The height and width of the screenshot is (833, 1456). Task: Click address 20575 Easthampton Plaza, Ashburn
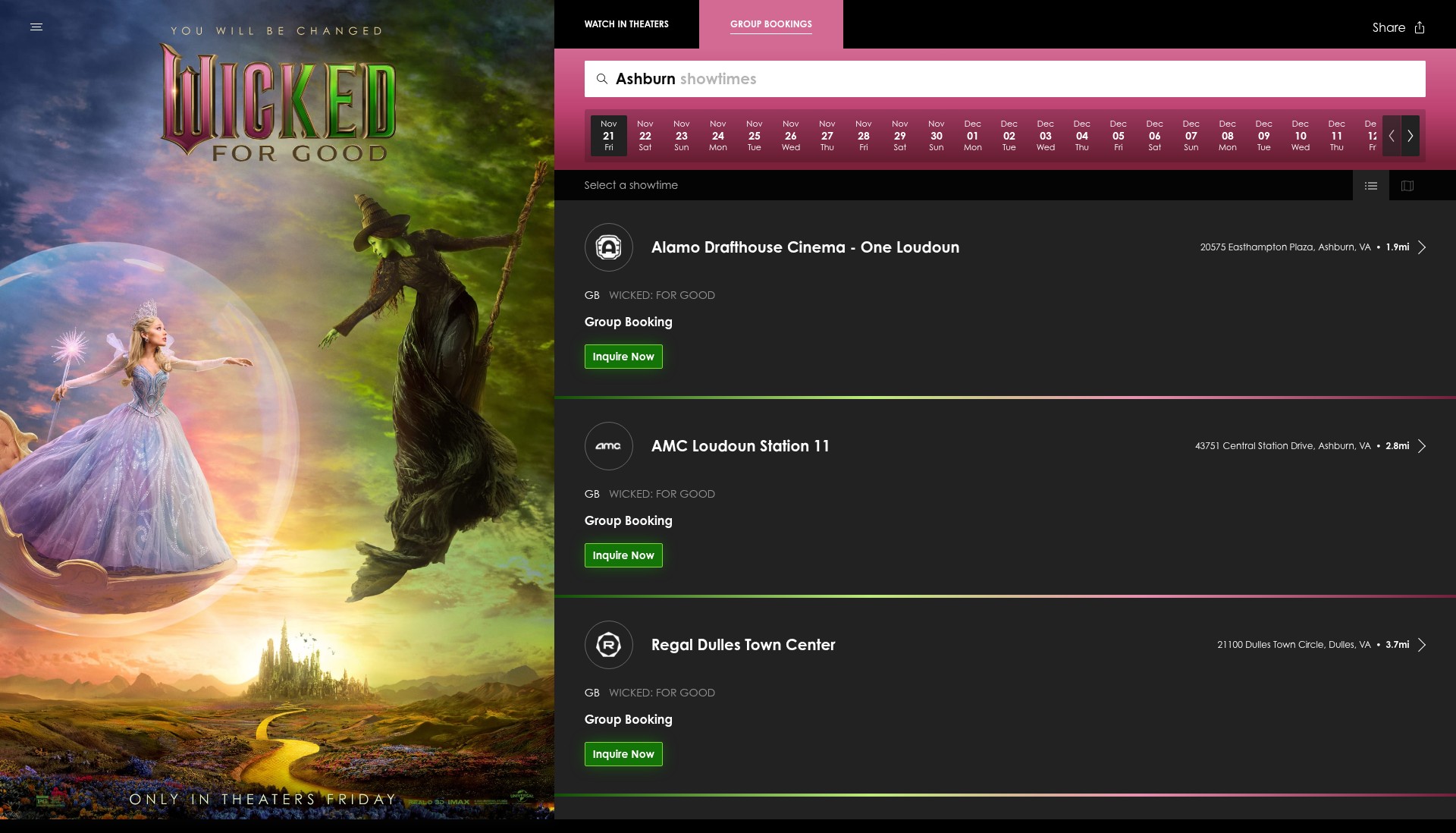coord(1285,247)
